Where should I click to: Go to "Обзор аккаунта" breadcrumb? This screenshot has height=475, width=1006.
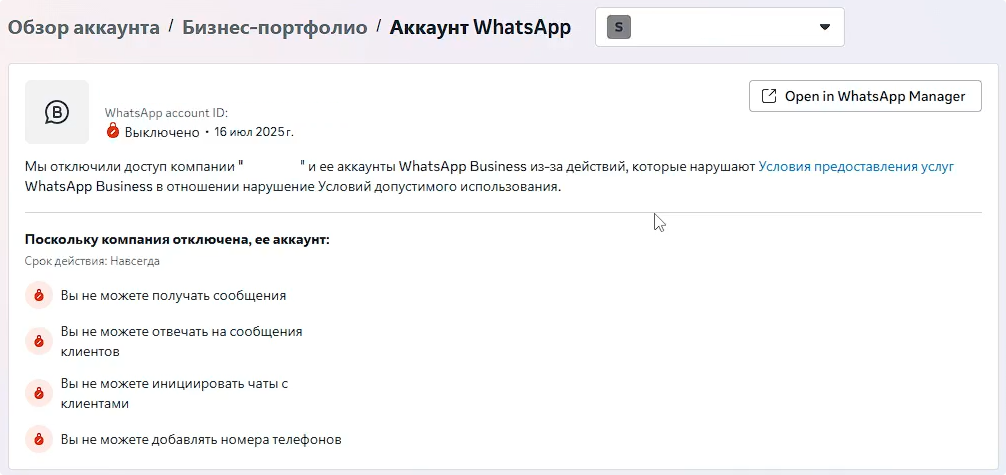[x=84, y=27]
